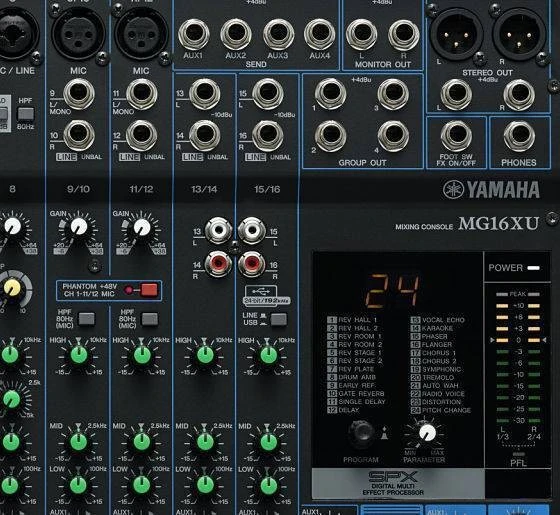Click the POWER indicator light
This screenshot has width=560, height=515.
534,268
